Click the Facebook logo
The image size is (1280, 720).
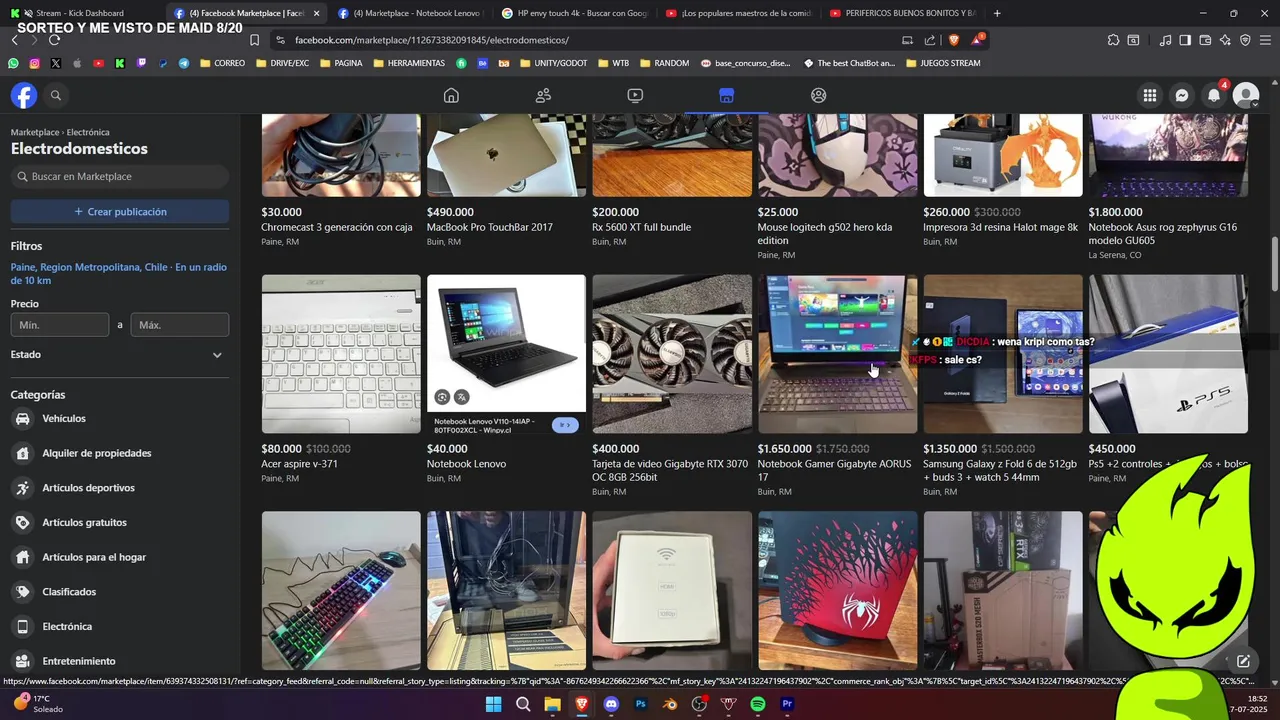click(x=24, y=95)
